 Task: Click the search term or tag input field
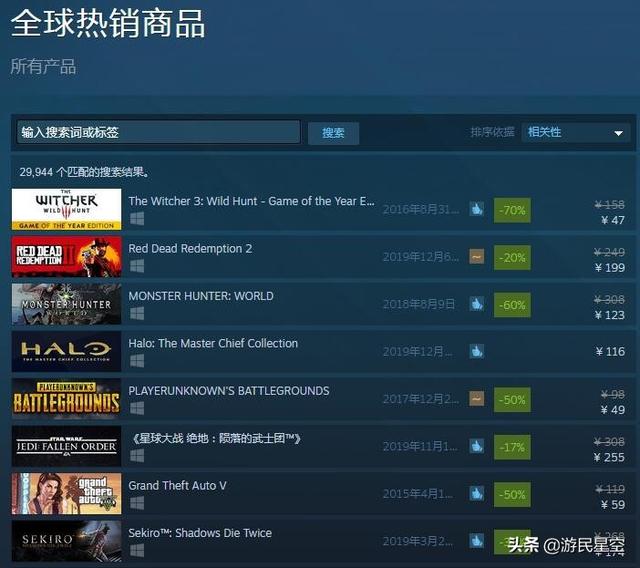tap(158, 132)
